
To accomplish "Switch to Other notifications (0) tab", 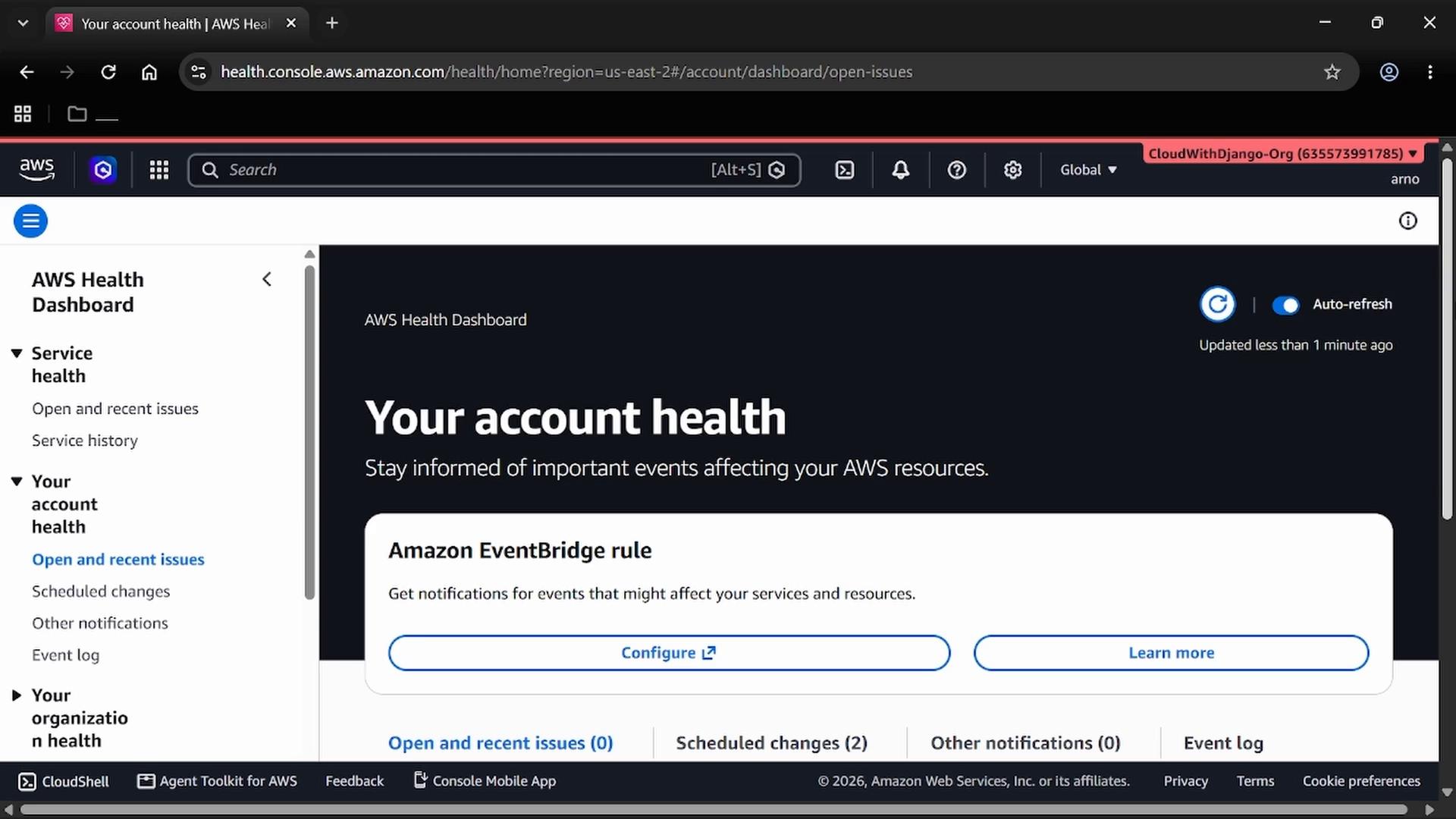I will [1025, 743].
